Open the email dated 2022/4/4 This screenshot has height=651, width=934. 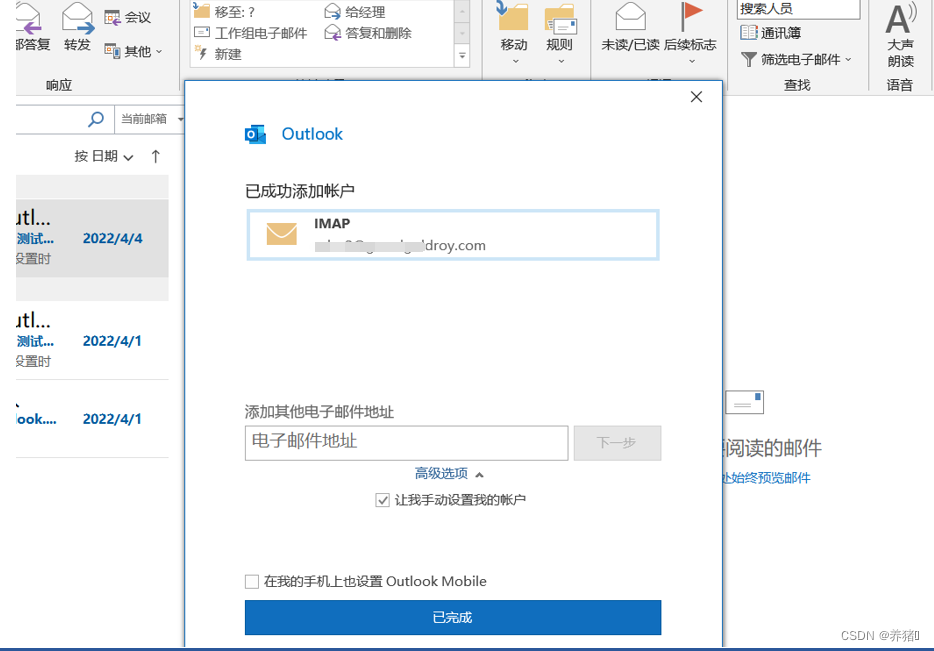(x=92, y=238)
